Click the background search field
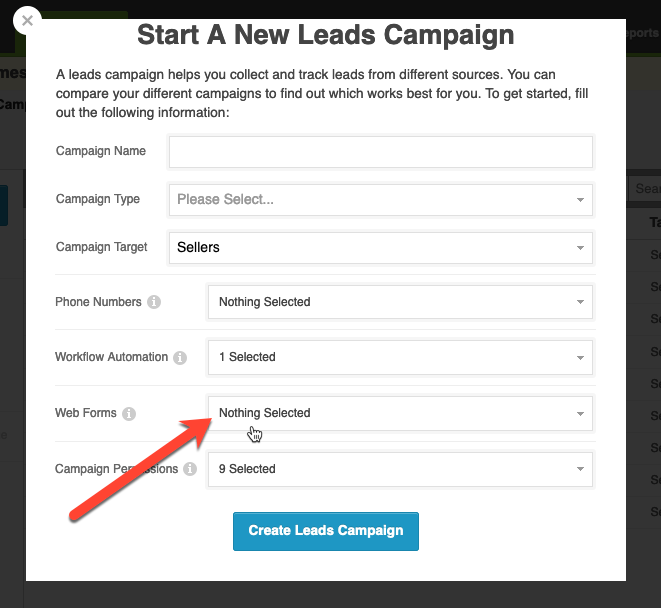 tap(645, 188)
